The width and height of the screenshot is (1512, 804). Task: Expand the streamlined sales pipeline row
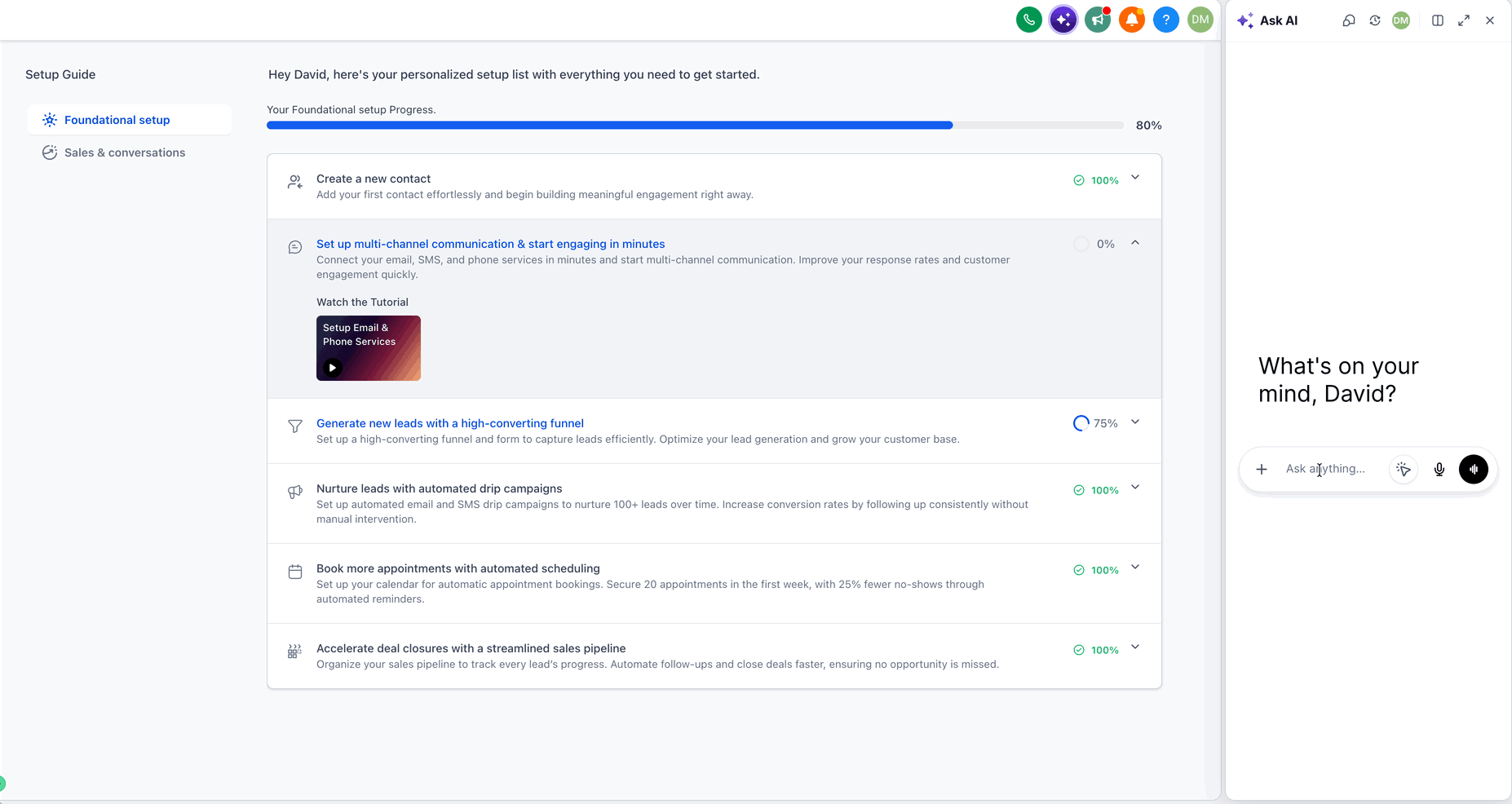pos(1135,647)
